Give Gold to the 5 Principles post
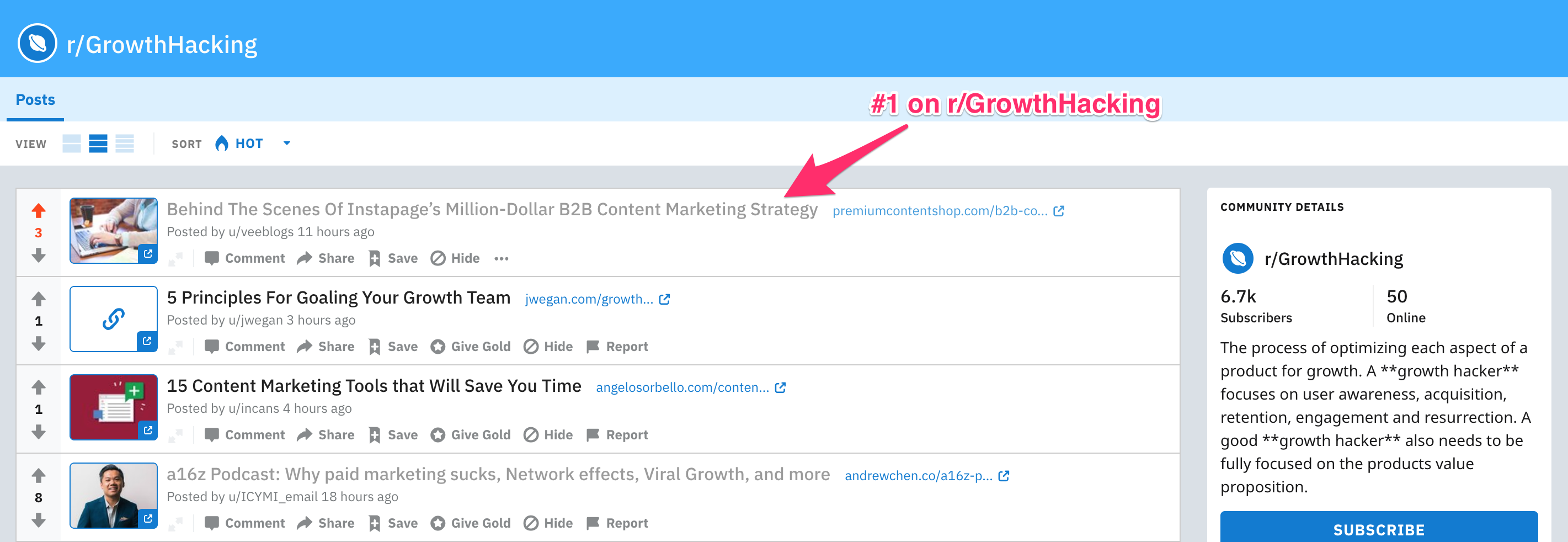The image size is (1568, 542). 471,347
